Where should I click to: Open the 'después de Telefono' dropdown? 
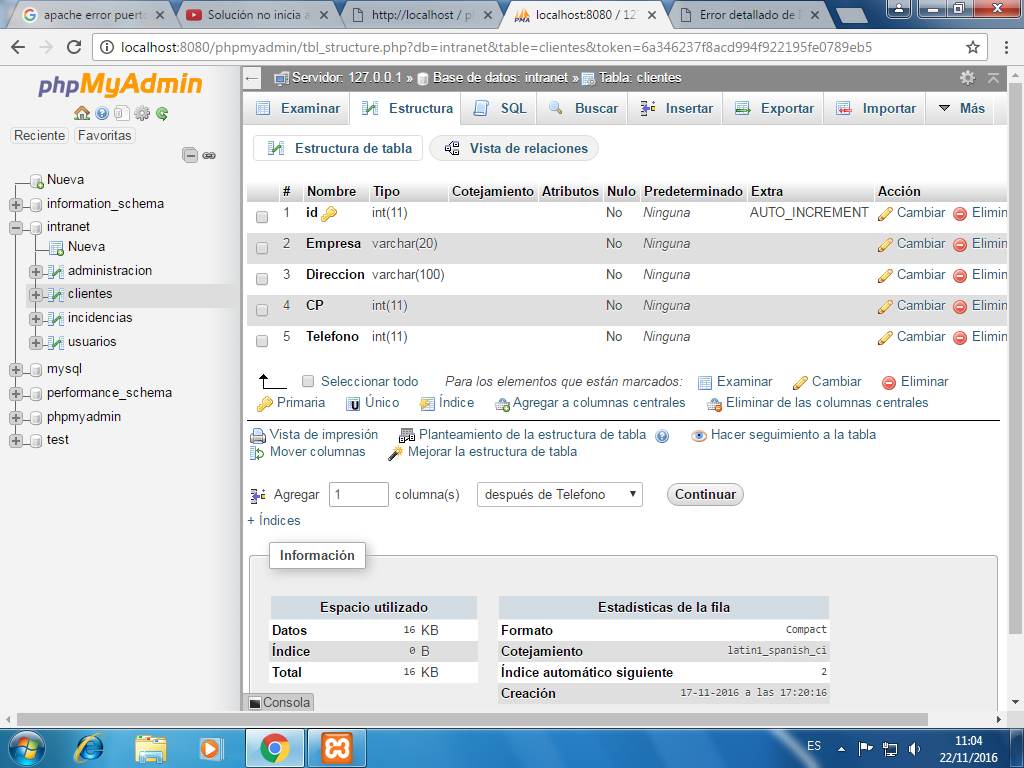click(x=560, y=494)
